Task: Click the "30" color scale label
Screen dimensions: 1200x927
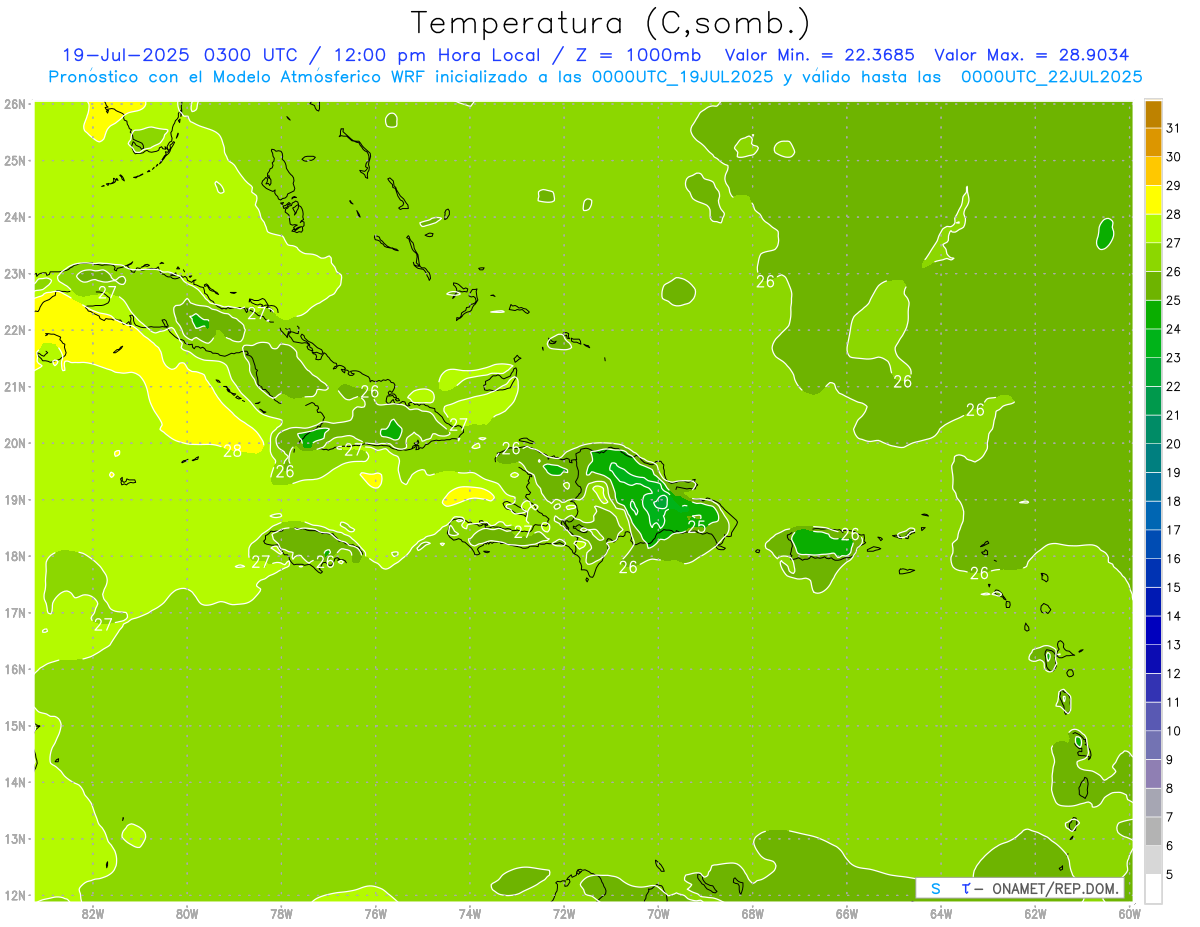Action: point(1174,156)
